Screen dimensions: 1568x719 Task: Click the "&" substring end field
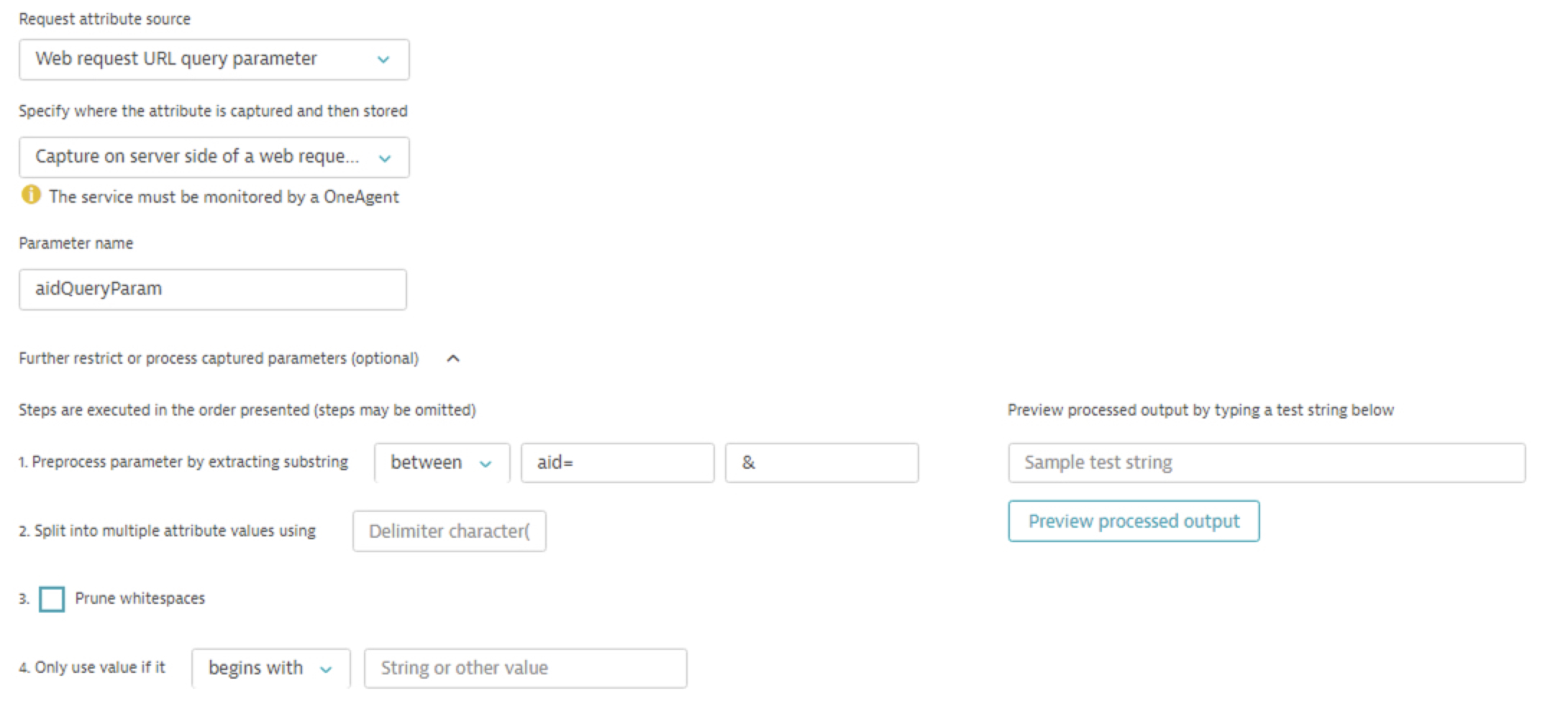pyautogui.click(x=821, y=462)
